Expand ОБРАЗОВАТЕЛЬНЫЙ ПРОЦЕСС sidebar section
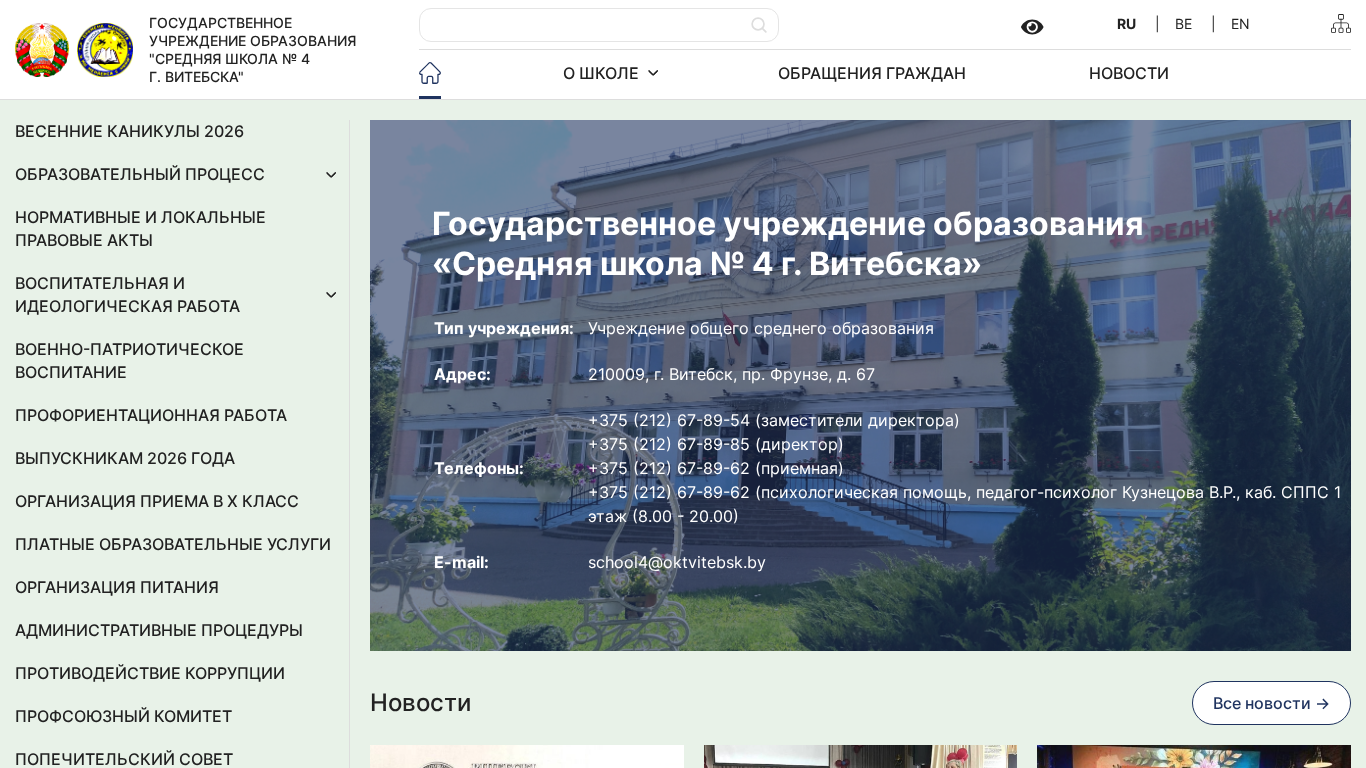The width and height of the screenshot is (1366, 768). point(331,175)
